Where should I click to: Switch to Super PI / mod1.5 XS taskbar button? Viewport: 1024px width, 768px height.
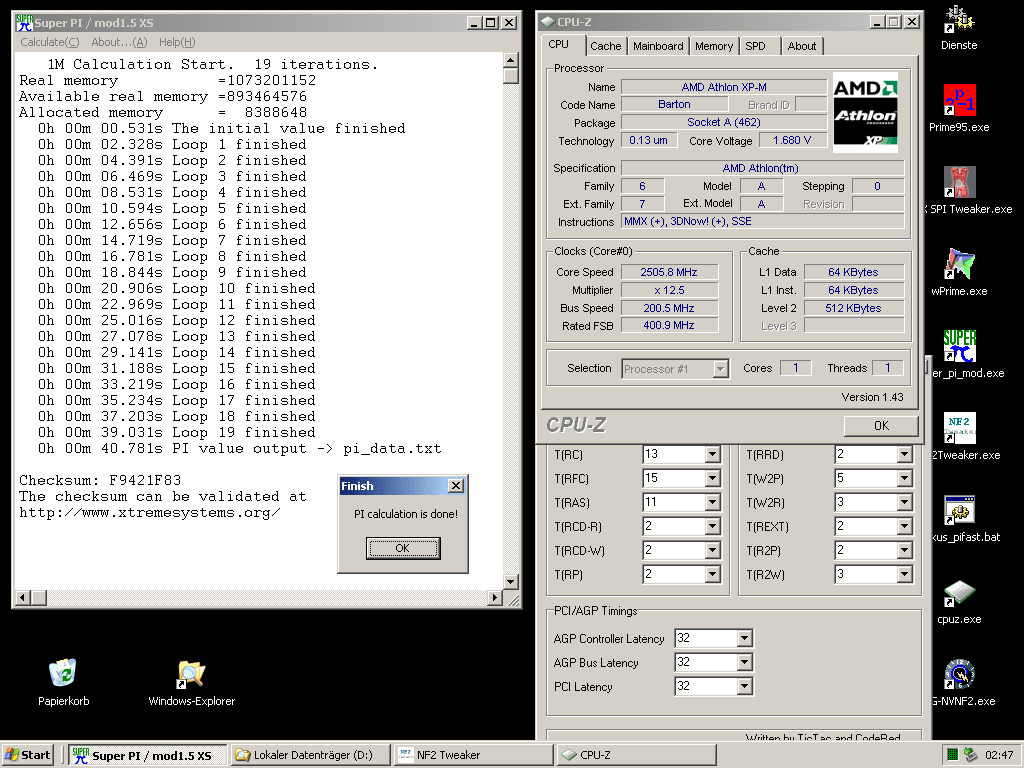coord(148,755)
